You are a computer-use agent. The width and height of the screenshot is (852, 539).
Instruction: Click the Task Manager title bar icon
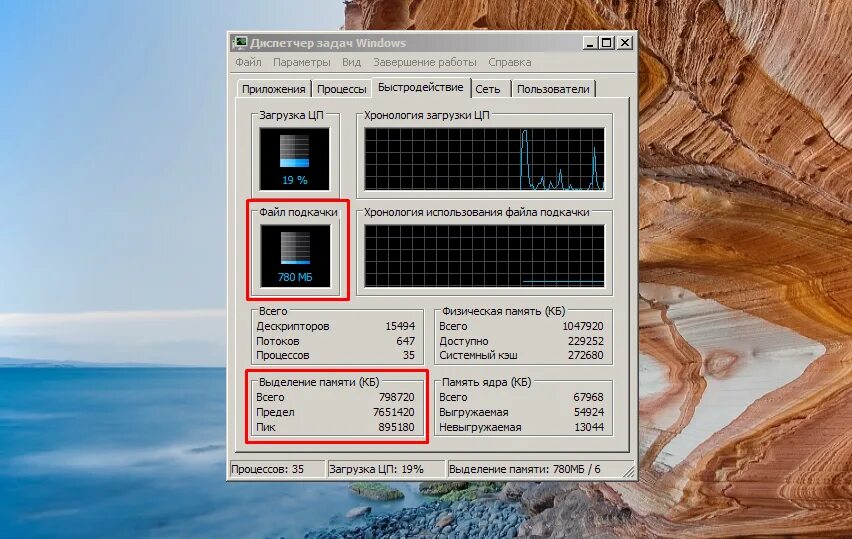[x=239, y=43]
